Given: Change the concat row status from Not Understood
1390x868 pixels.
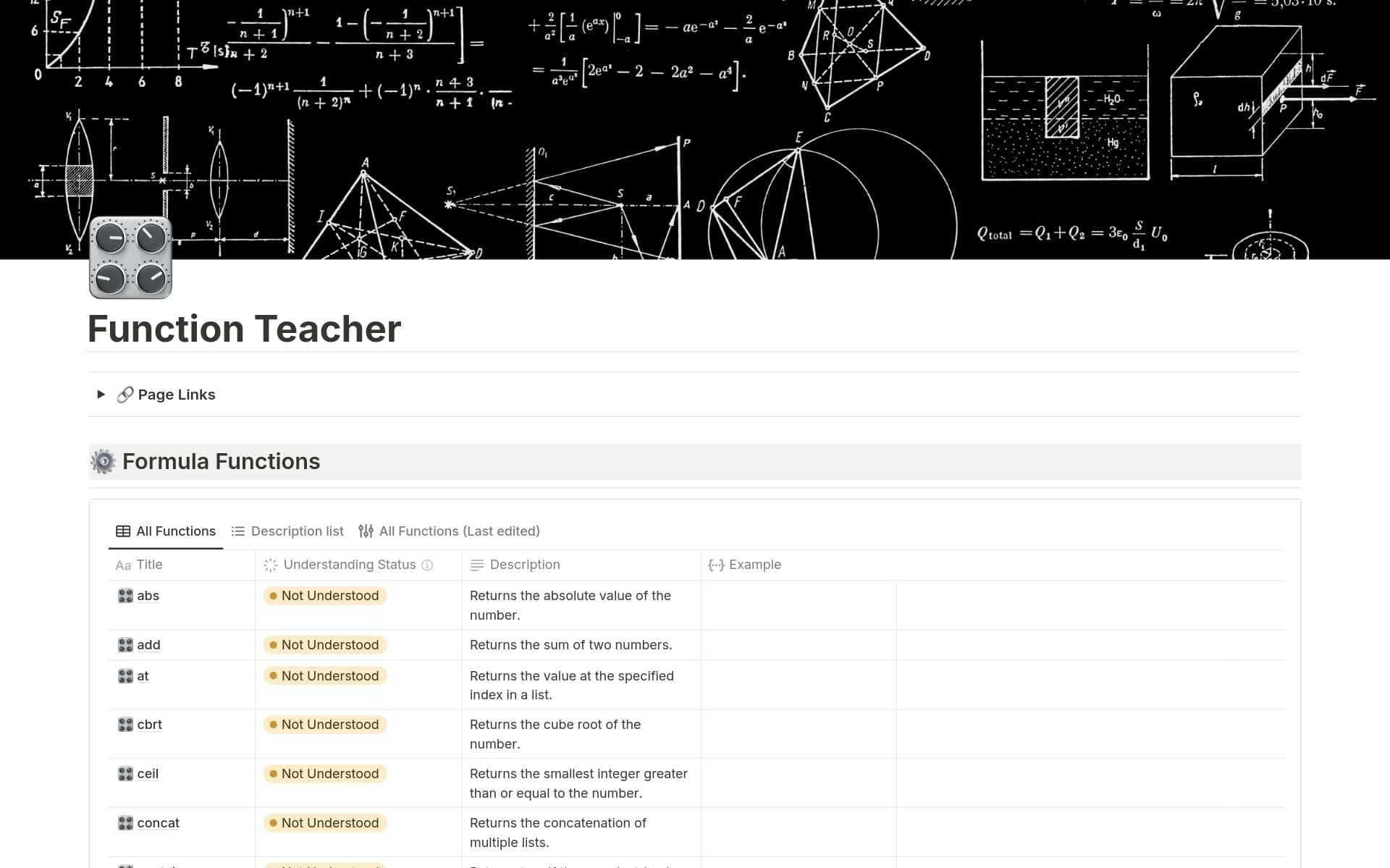Looking at the screenshot, I should 324,822.
